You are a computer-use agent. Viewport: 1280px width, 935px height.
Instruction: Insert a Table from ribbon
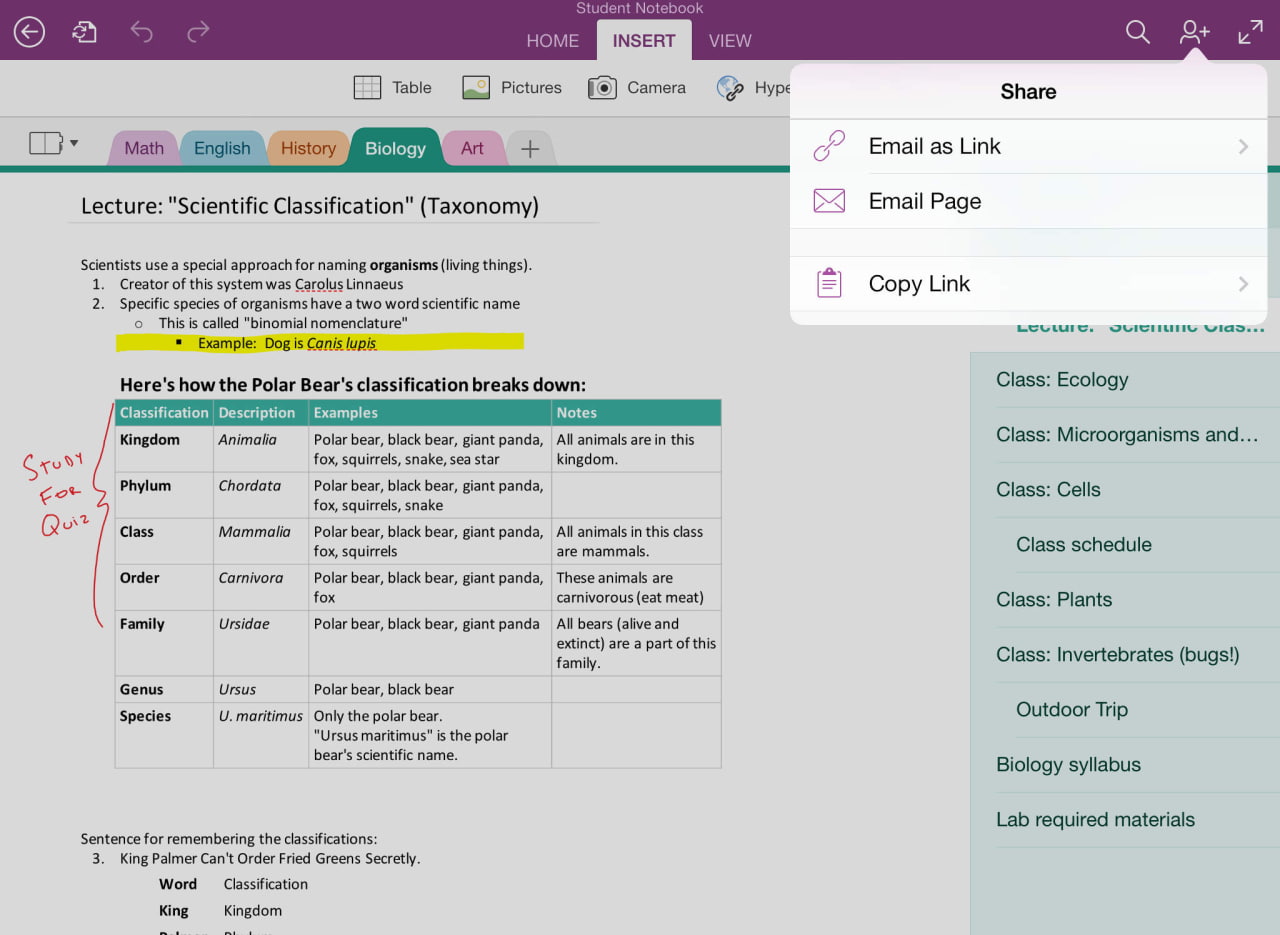(x=393, y=88)
